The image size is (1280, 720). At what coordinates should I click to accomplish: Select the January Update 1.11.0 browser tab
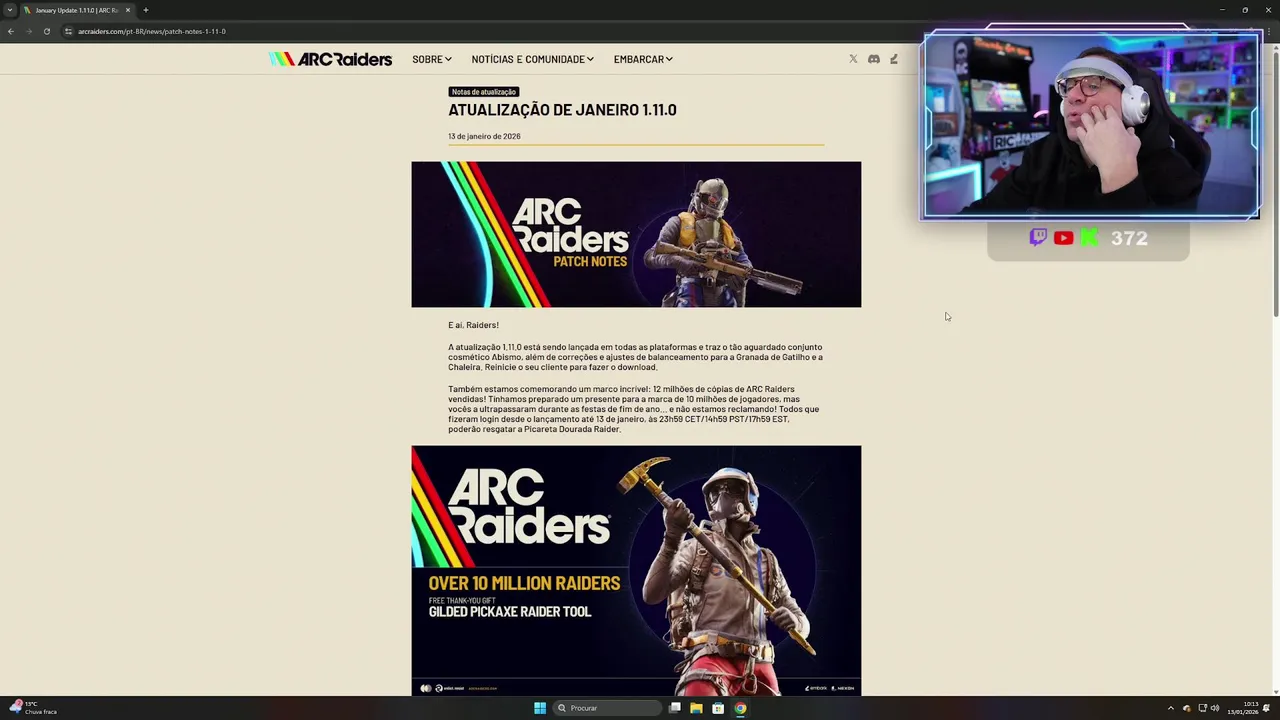click(x=77, y=10)
